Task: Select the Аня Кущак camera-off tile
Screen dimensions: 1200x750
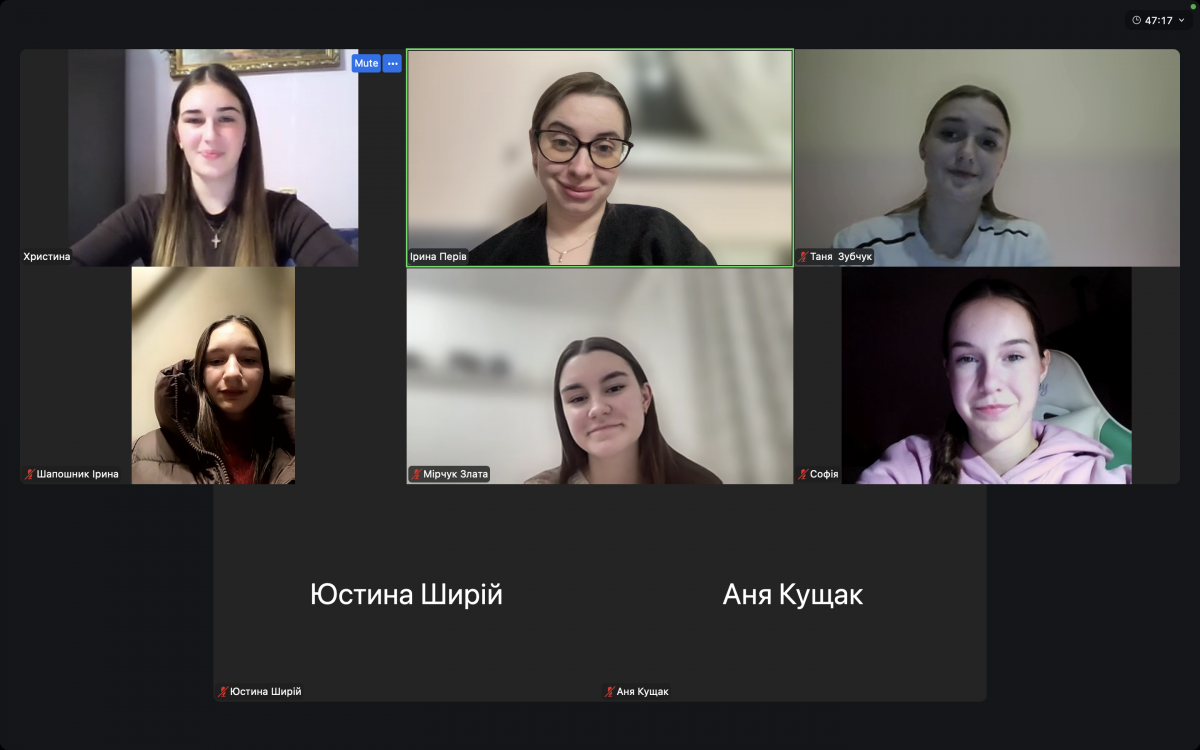Action: point(793,593)
